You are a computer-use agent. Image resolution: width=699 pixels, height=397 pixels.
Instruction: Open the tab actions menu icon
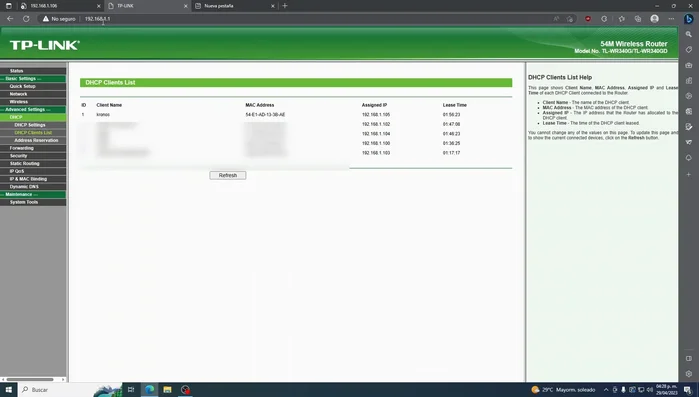click(8, 6)
